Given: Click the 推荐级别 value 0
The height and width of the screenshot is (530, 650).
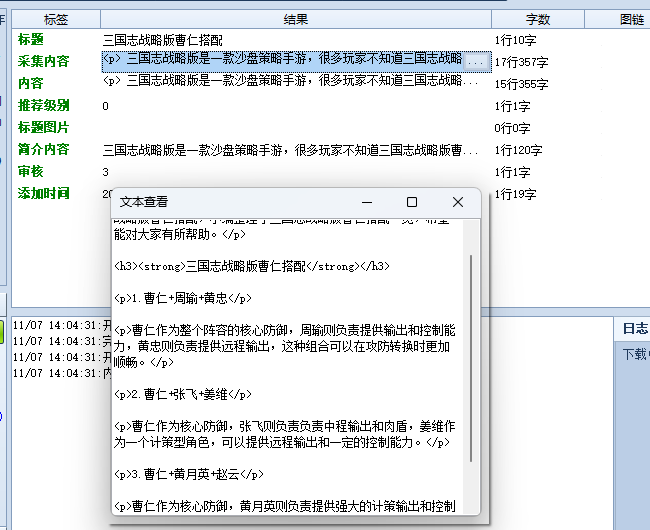Looking at the screenshot, I should (105, 106).
